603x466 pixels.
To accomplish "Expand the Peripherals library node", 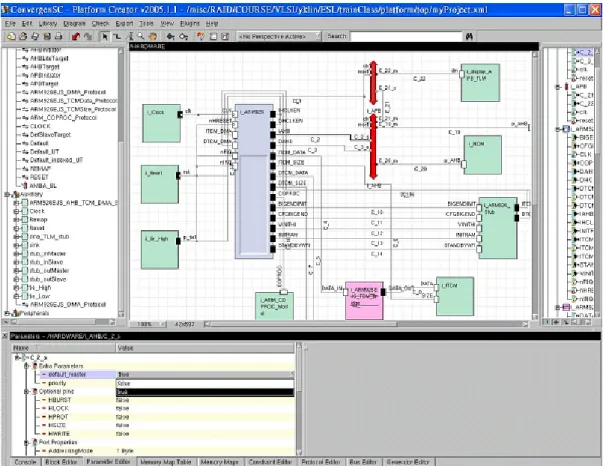I will (7, 313).
